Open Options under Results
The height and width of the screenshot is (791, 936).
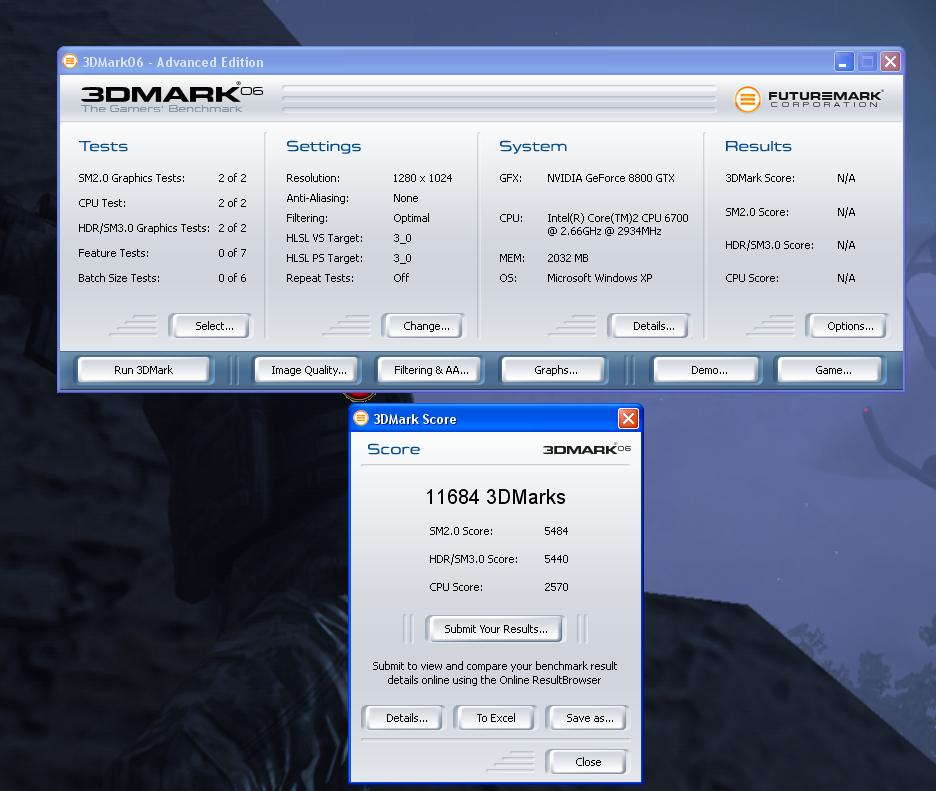(x=849, y=326)
